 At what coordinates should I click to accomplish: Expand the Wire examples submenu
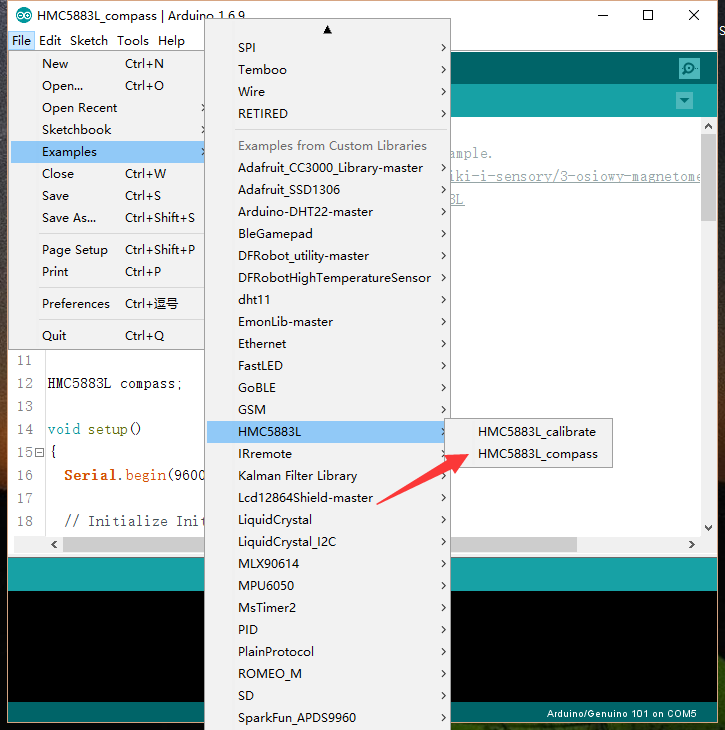coord(328,92)
